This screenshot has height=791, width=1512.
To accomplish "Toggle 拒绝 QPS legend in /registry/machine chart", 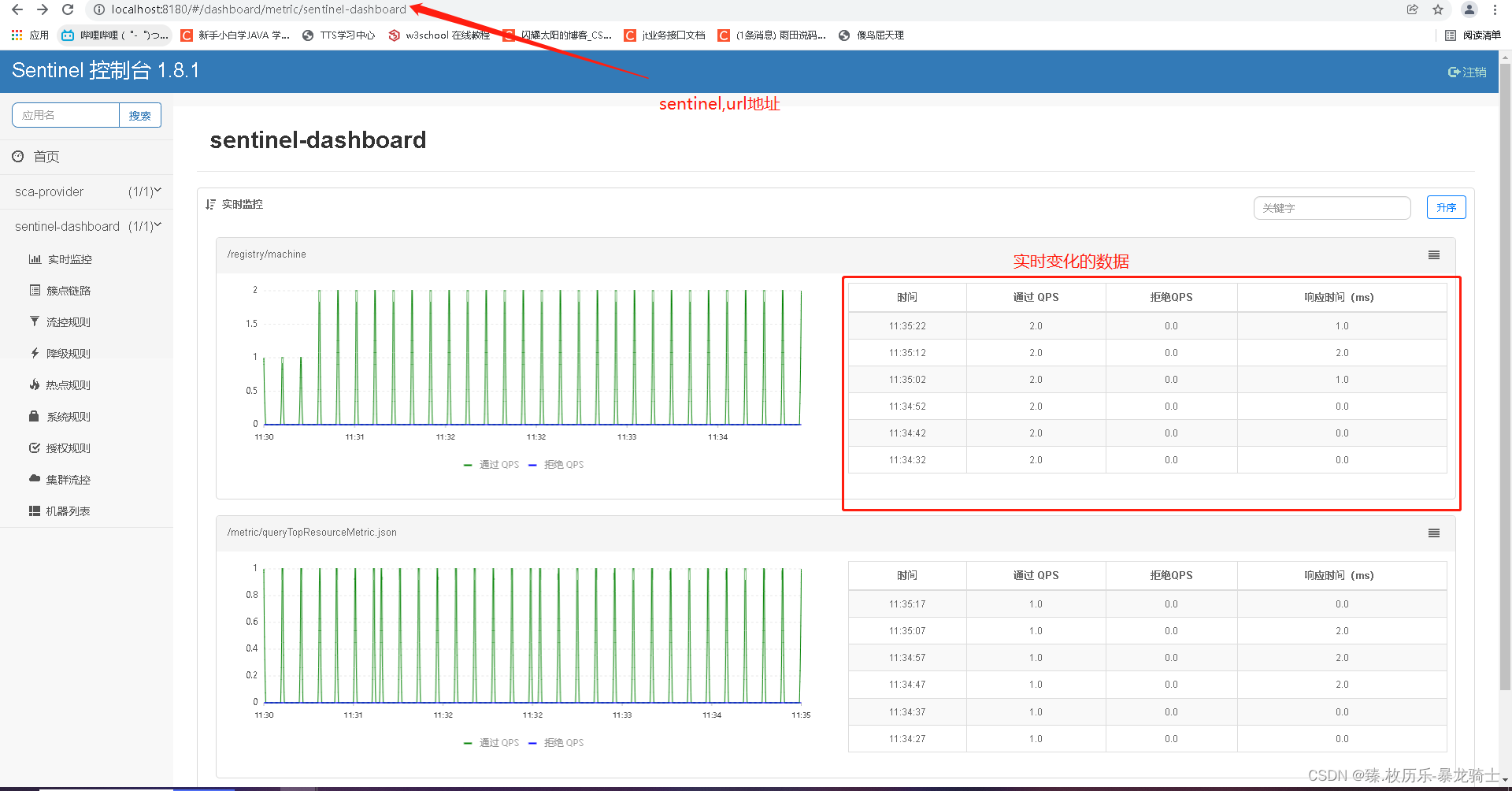I will click(556, 465).
